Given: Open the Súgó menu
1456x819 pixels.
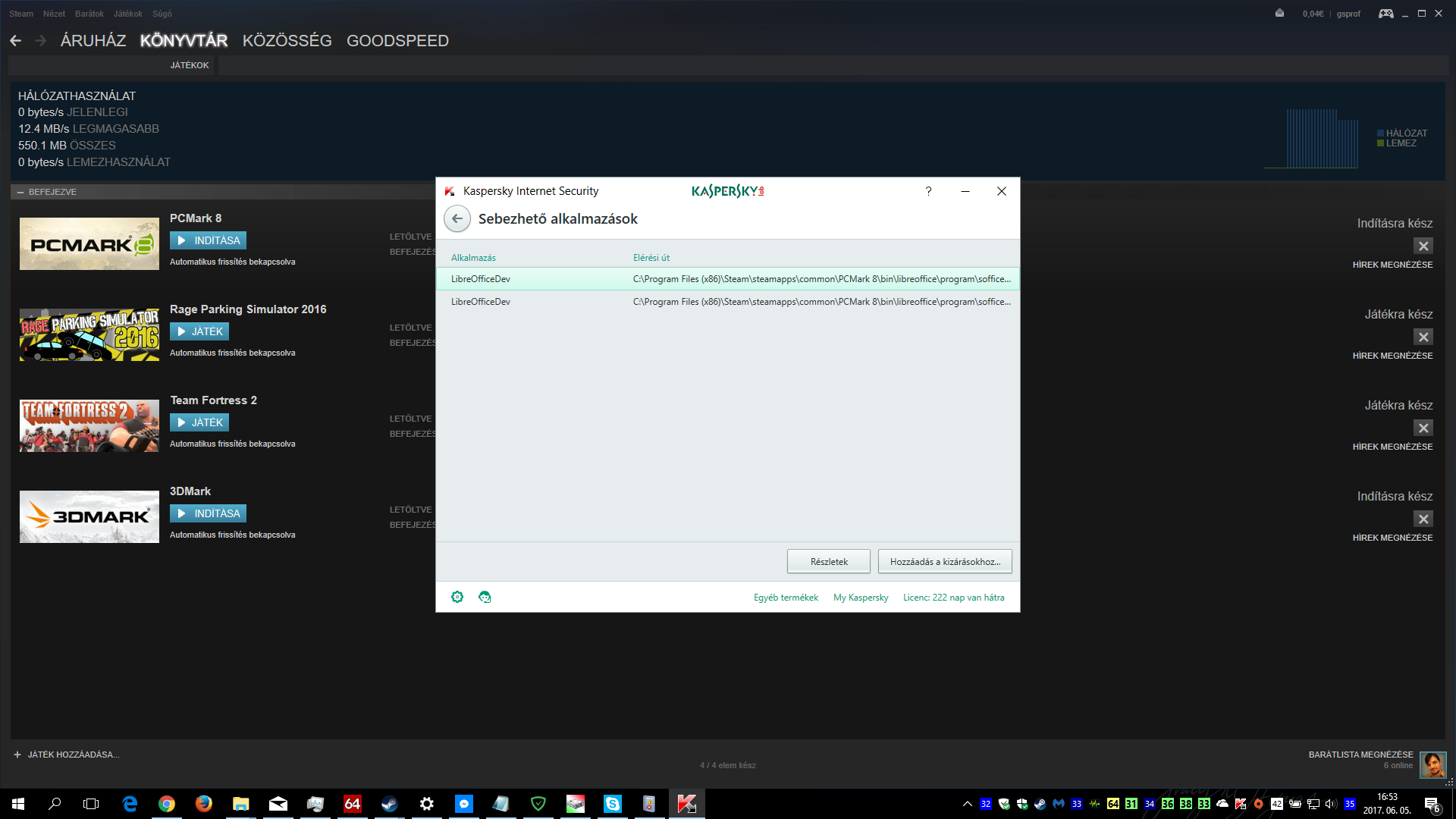Looking at the screenshot, I should click(x=162, y=14).
